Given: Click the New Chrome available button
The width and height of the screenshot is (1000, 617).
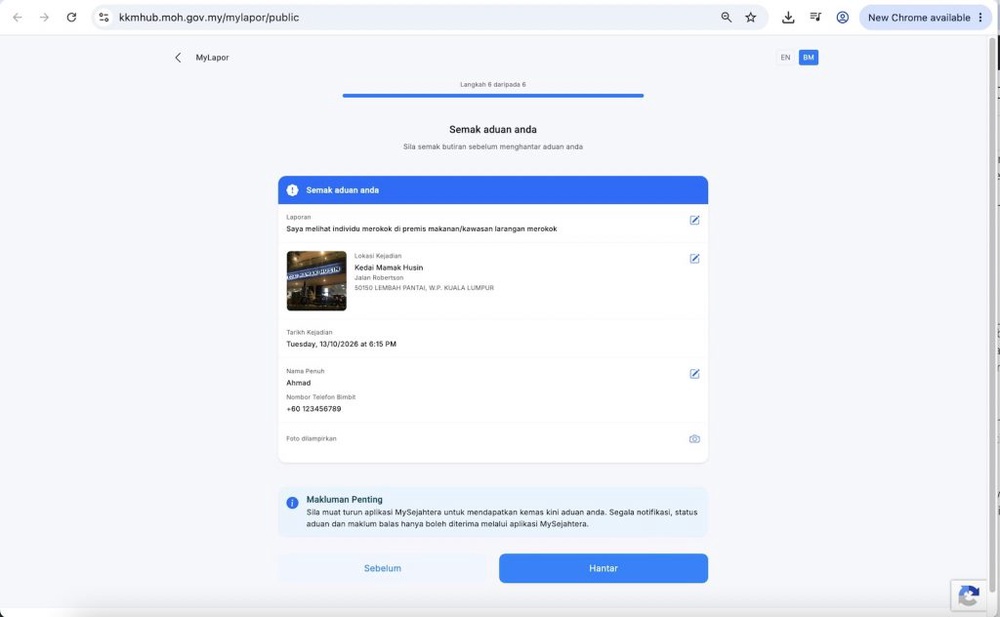Looking at the screenshot, I should click(925, 17).
